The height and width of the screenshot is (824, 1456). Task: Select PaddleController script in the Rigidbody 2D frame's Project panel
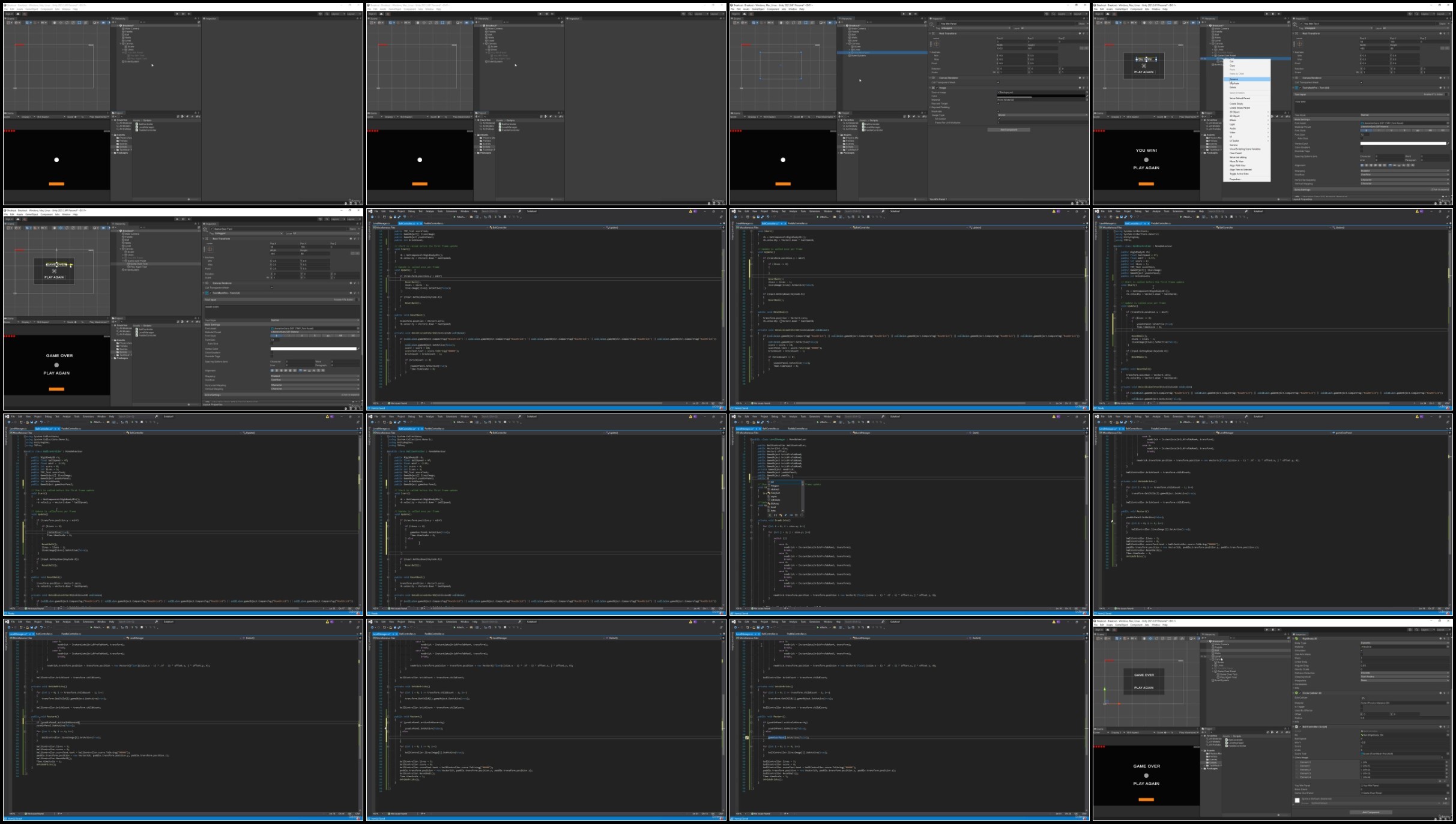(x=1236, y=746)
